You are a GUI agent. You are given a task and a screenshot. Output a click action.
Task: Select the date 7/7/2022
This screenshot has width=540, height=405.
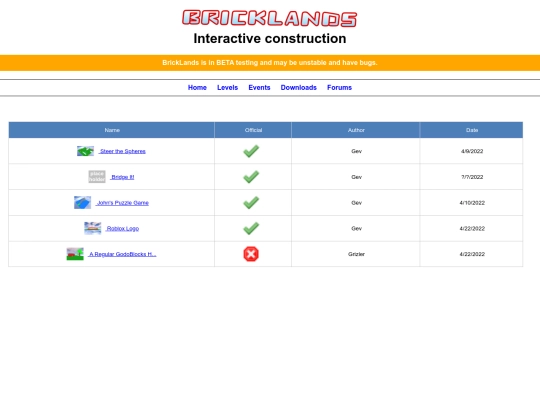(472, 177)
